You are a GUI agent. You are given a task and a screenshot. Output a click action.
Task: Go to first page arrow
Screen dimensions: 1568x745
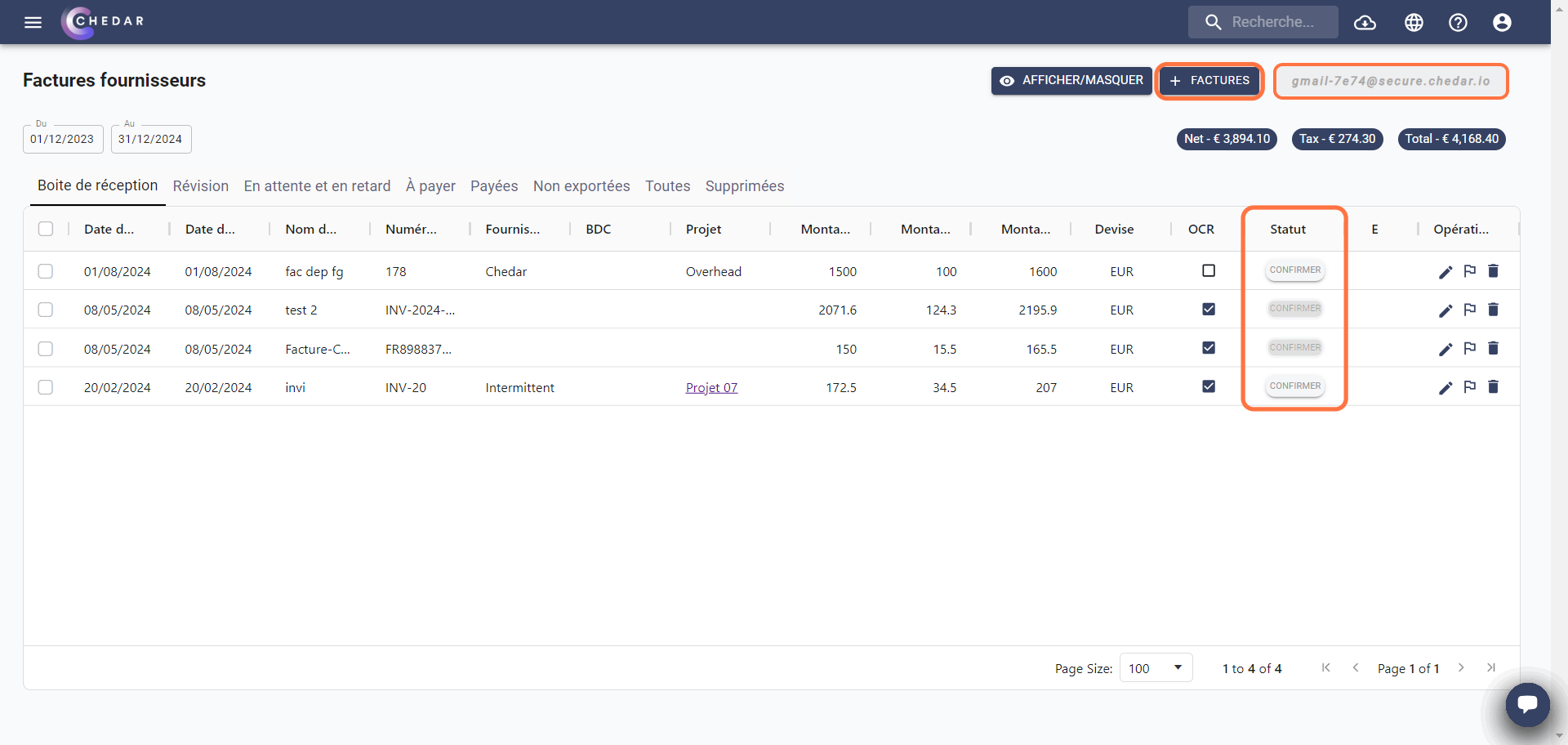(1326, 668)
